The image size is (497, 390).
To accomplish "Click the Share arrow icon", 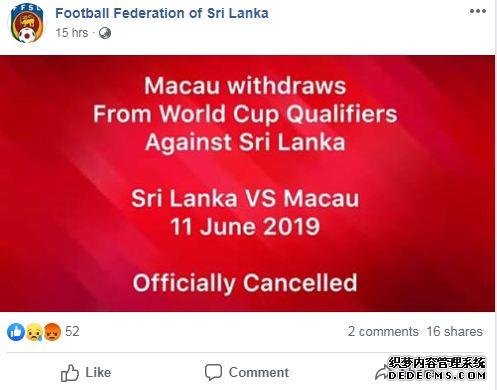I will coord(382,373).
